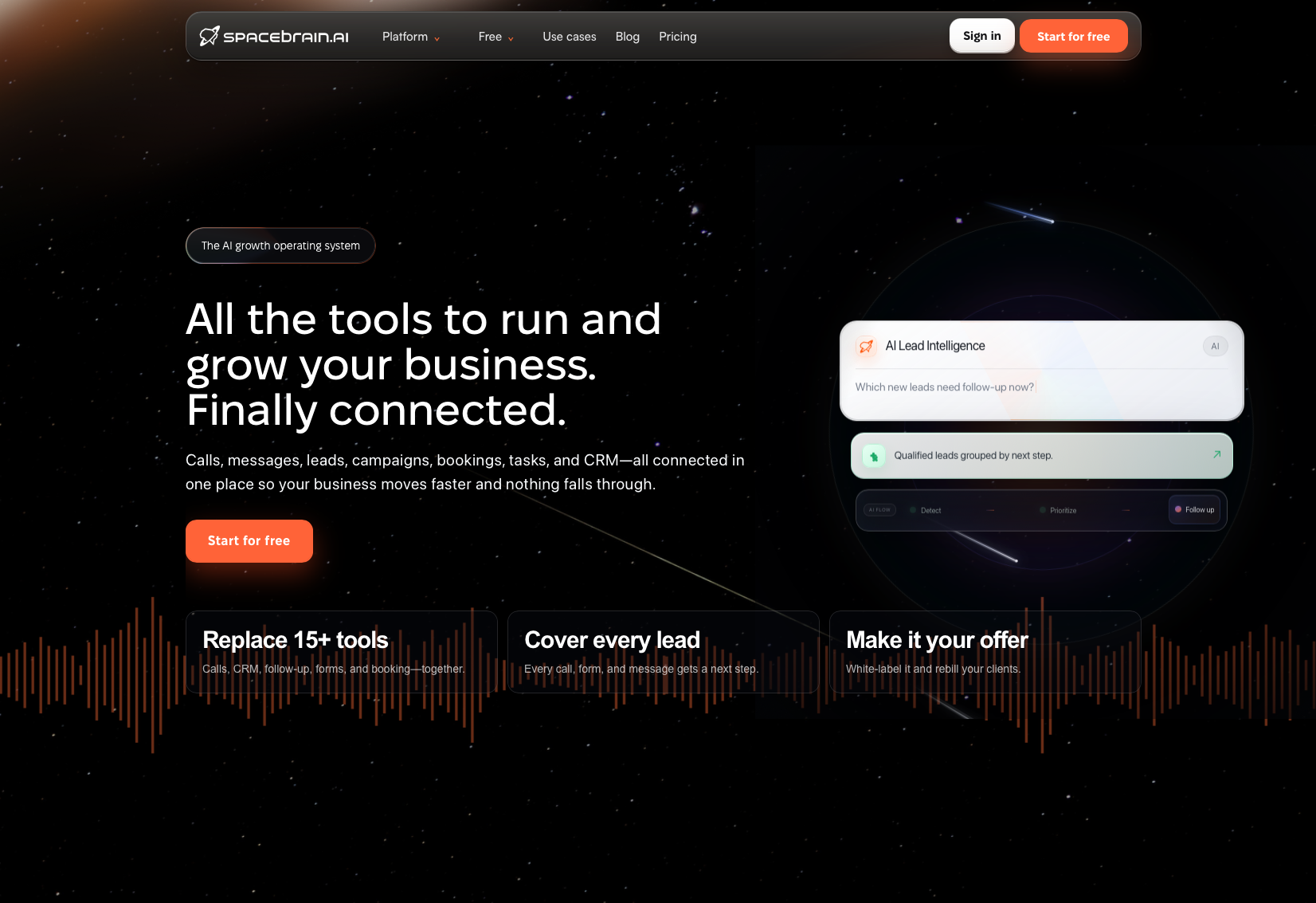
Task: Go to Use cases page
Action: (570, 37)
